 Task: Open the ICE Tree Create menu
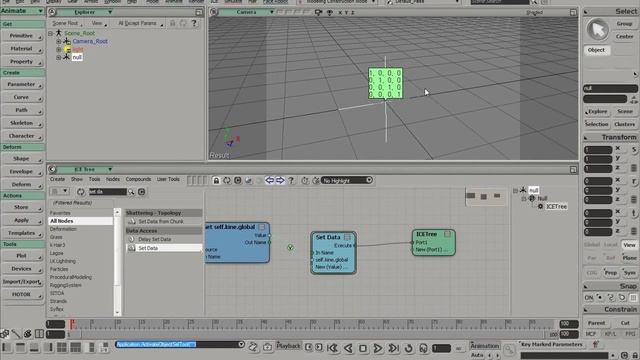(58, 179)
